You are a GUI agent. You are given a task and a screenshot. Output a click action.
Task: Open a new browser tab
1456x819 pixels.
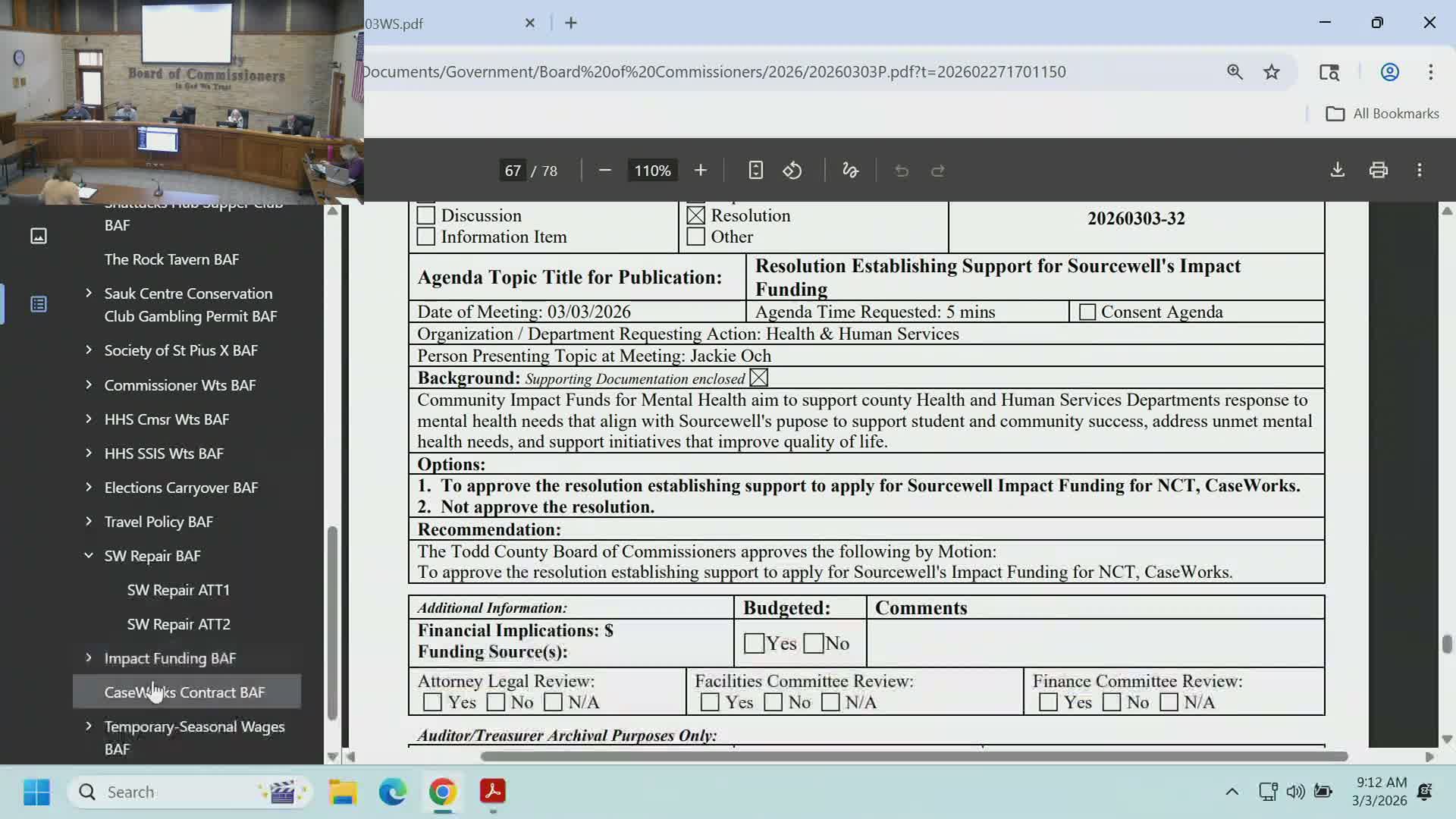[571, 24]
